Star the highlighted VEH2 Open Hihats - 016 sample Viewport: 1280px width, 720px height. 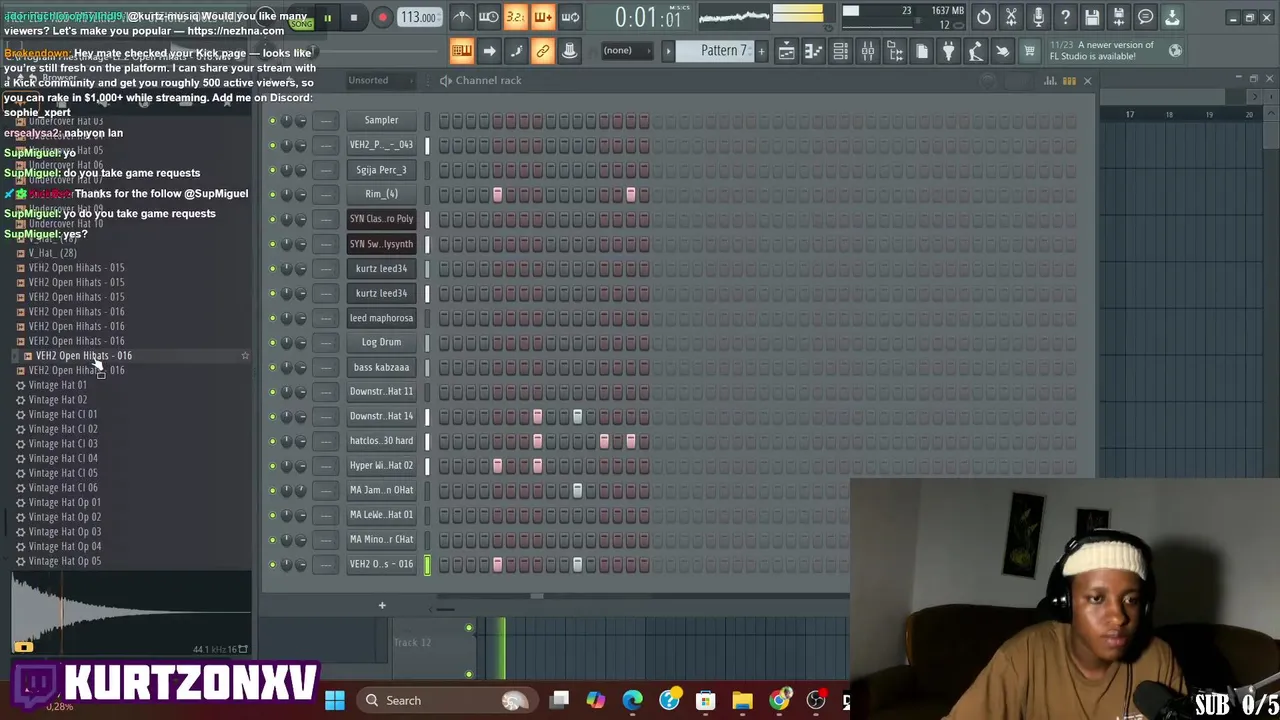click(245, 356)
